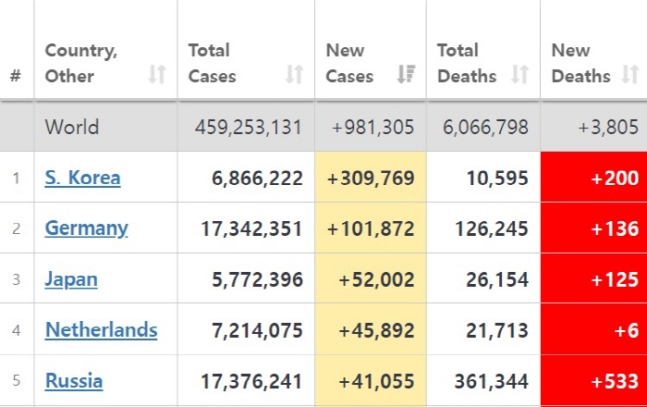Click the 'Total Deaths' header text
The image size is (647, 407).
coord(467,63)
